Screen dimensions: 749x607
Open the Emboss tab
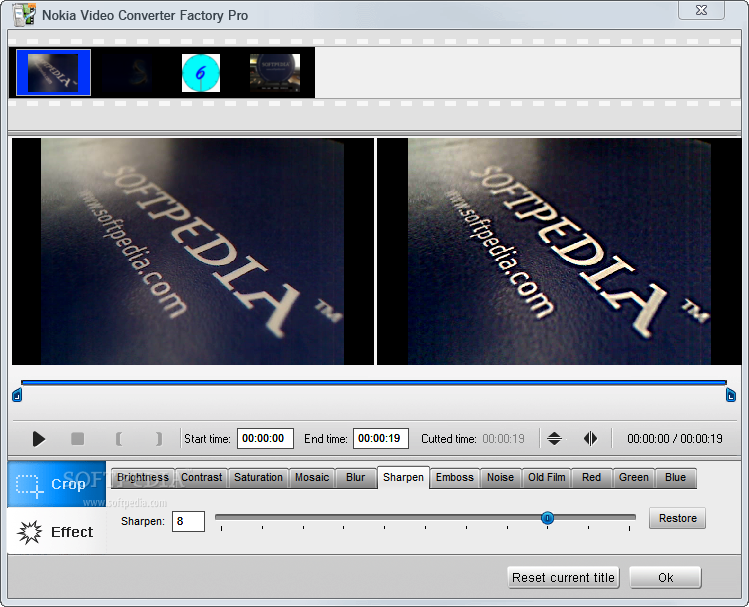pyautogui.click(x=455, y=478)
